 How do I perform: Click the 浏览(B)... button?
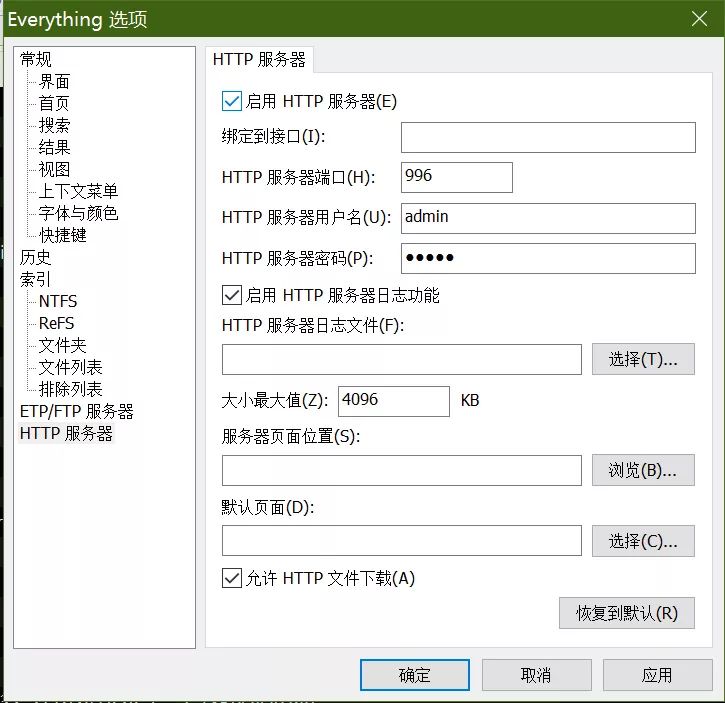click(643, 470)
